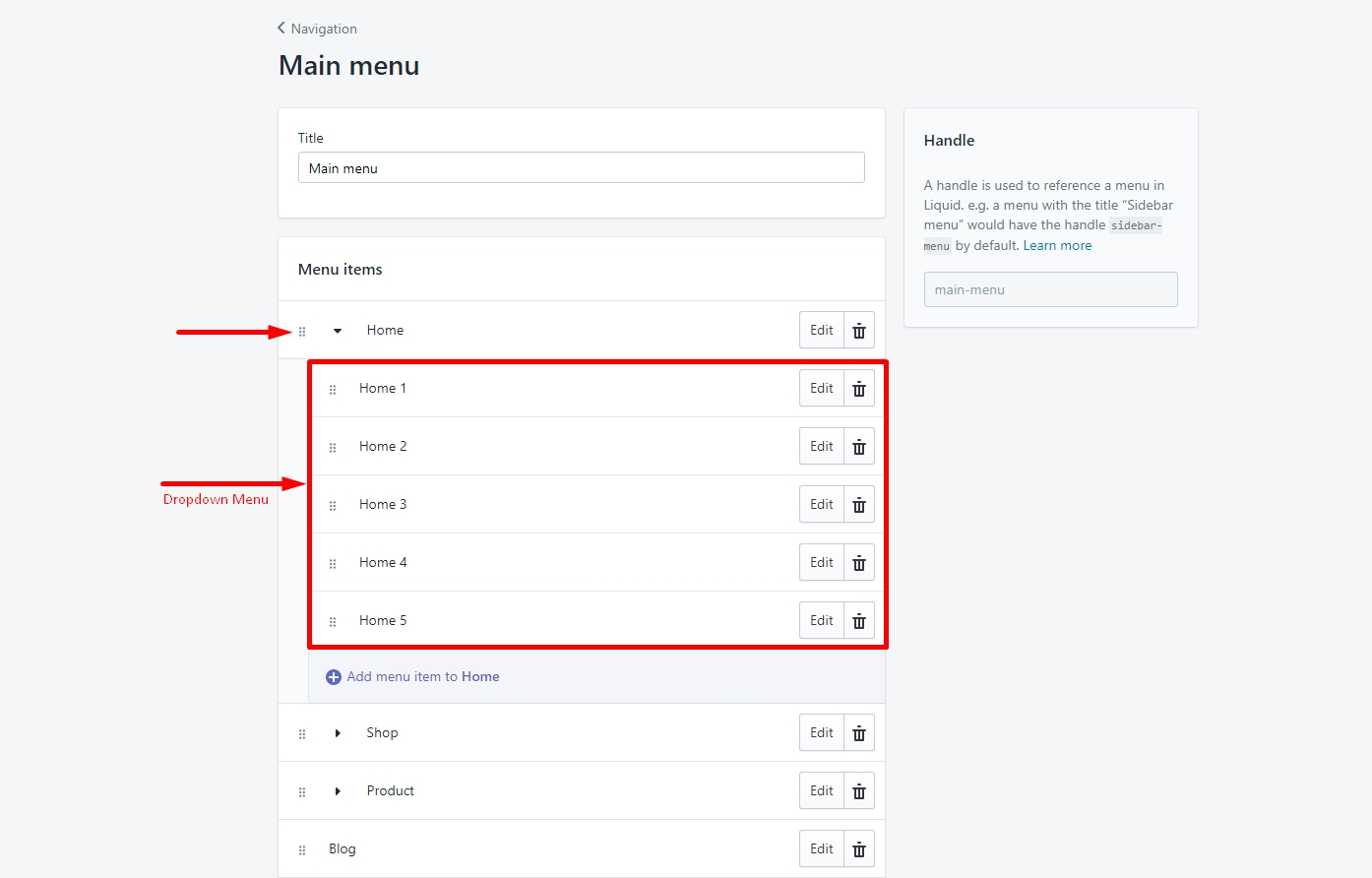This screenshot has width=1372, height=878.
Task: Edit the Blog menu item
Action: tap(822, 849)
